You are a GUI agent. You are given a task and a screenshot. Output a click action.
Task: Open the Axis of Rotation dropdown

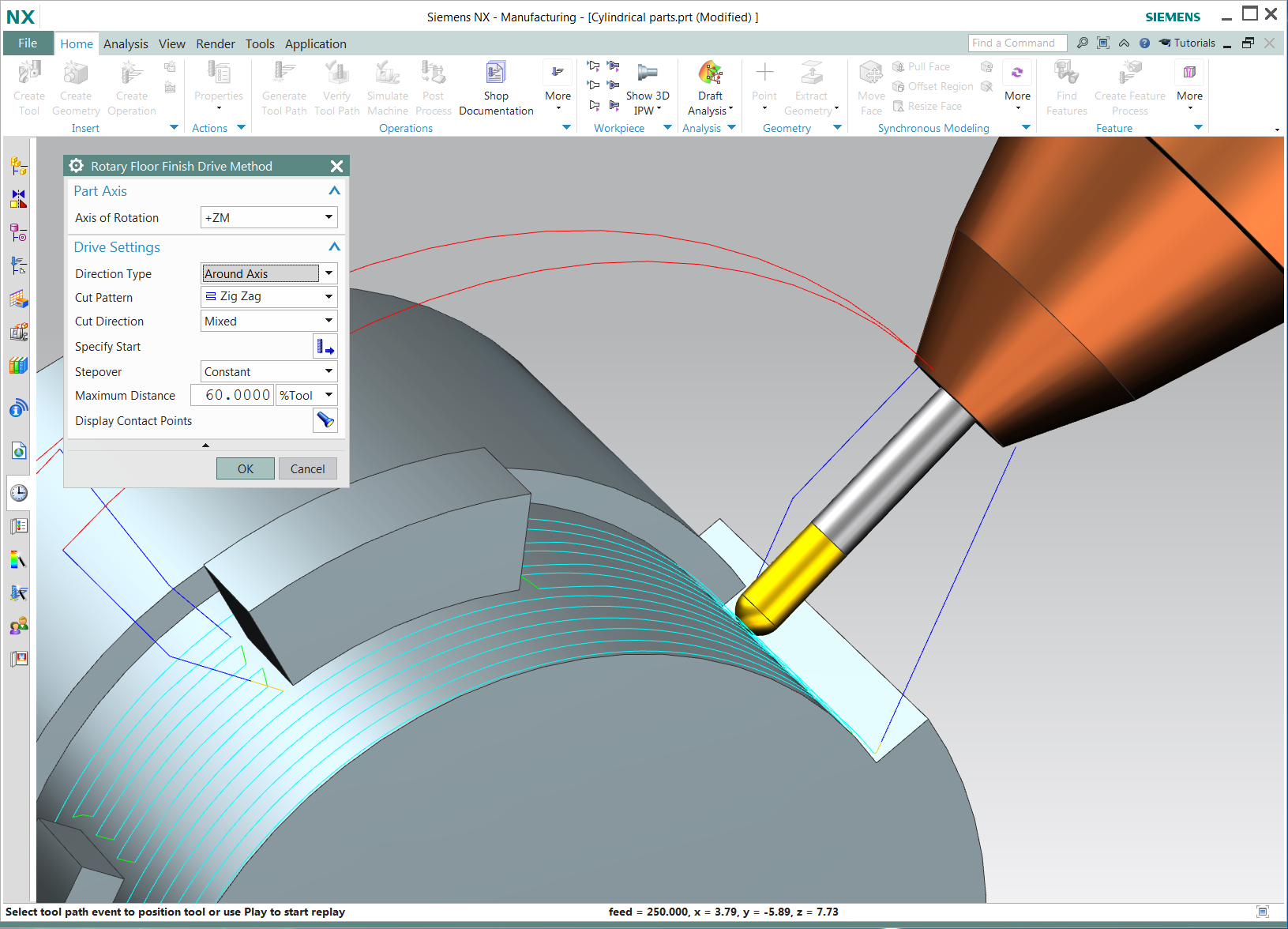(x=269, y=217)
